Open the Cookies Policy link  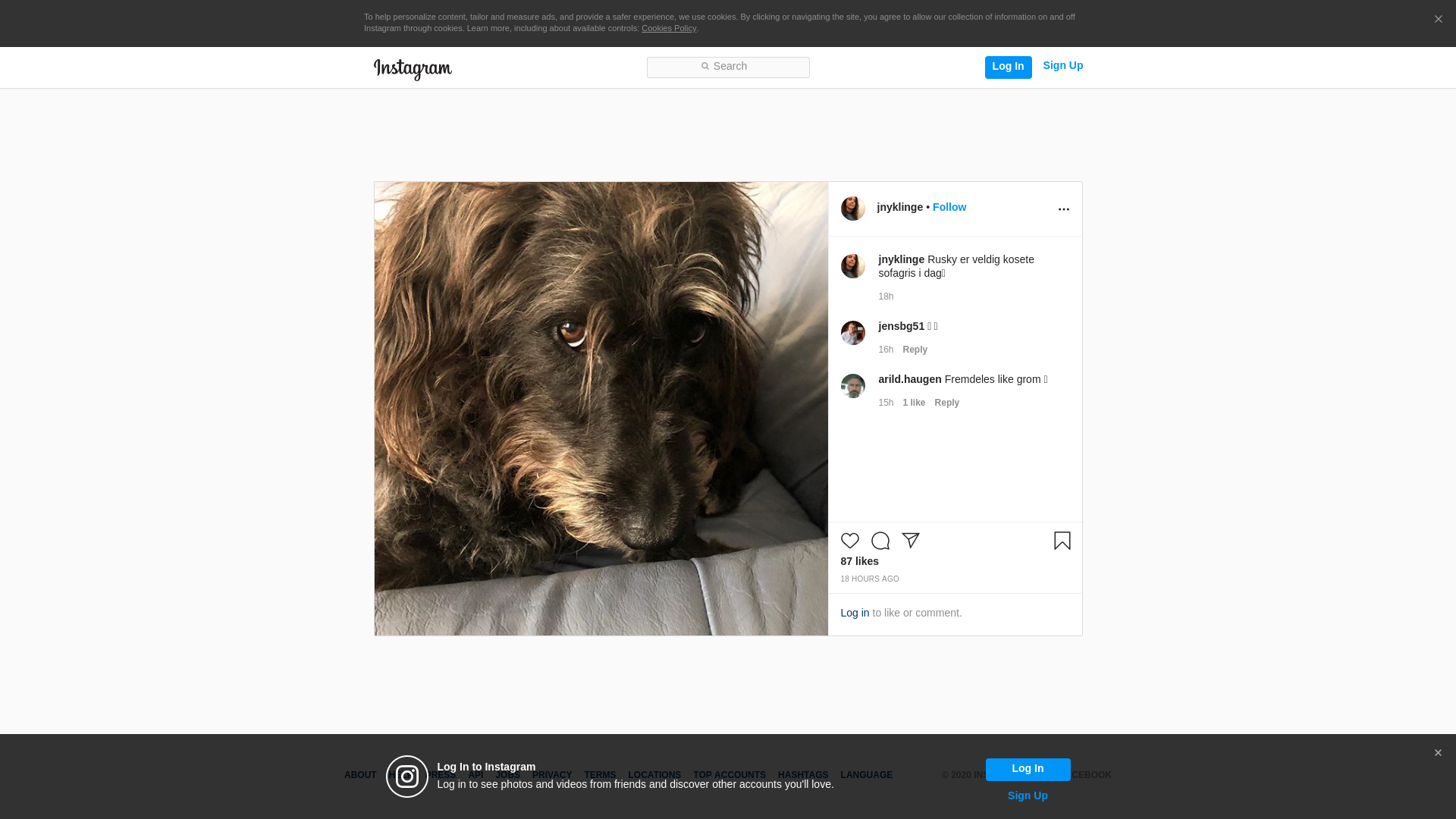[x=669, y=28]
